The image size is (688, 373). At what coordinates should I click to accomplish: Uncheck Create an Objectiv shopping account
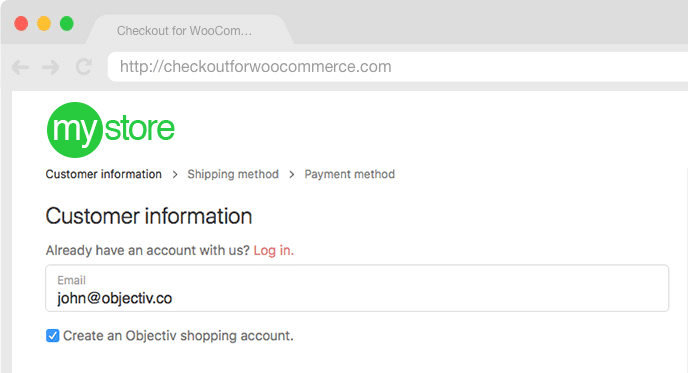coord(53,336)
